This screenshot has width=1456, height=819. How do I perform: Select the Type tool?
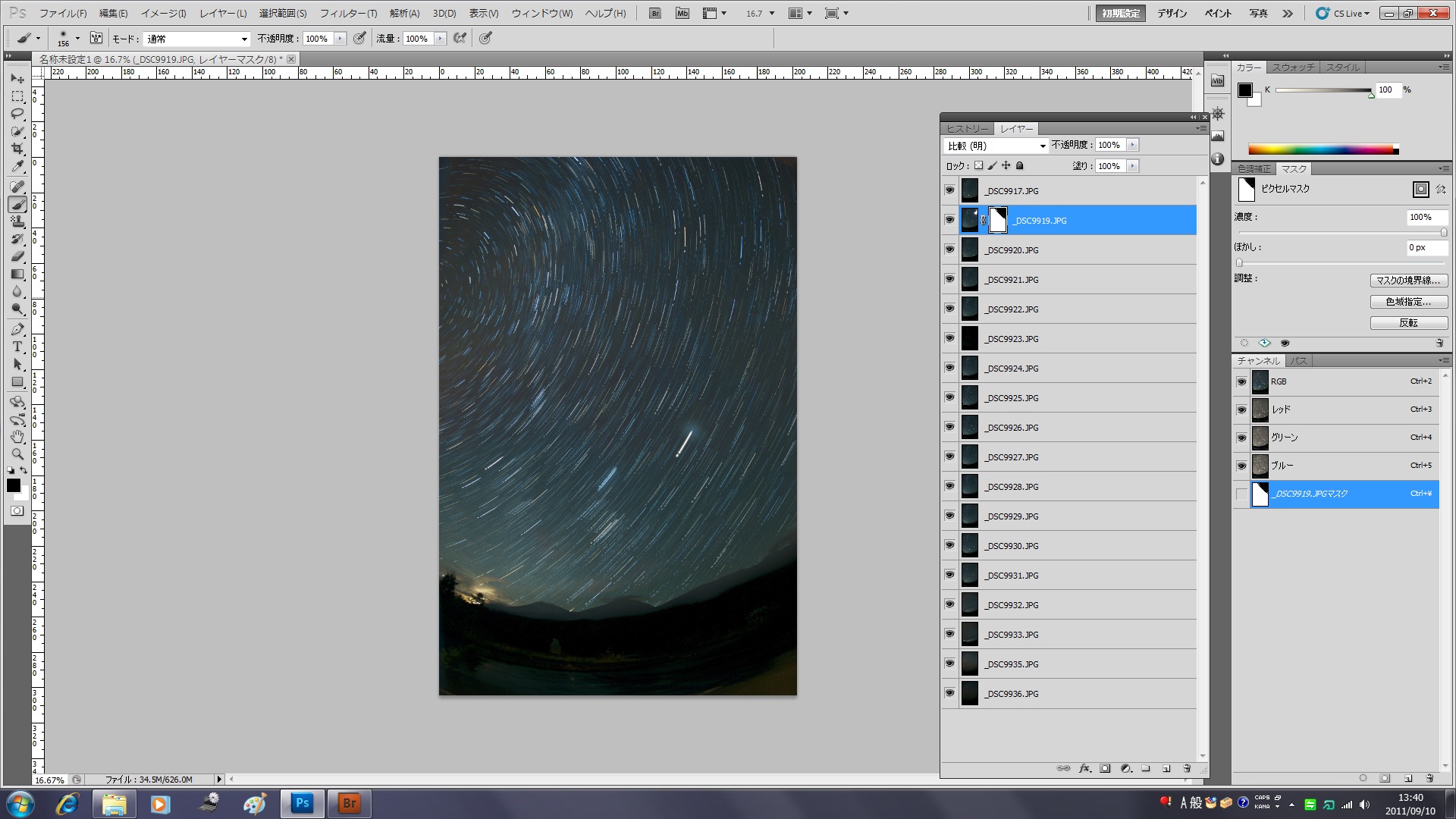[17, 347]
